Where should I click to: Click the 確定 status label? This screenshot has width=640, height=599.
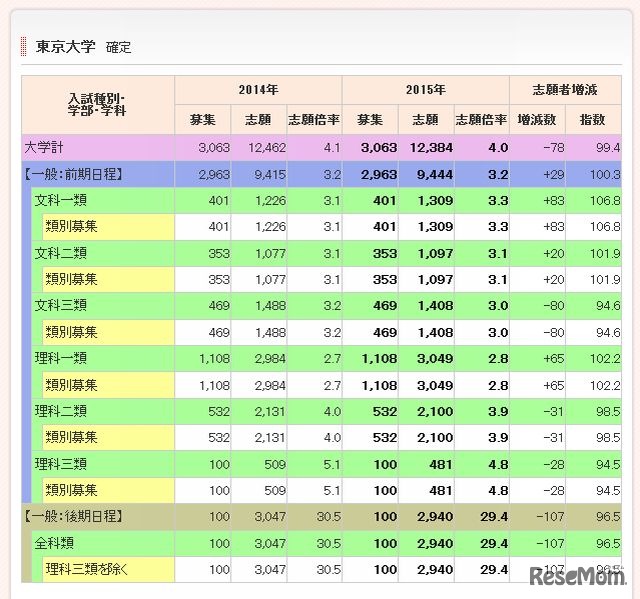(118, 47)
